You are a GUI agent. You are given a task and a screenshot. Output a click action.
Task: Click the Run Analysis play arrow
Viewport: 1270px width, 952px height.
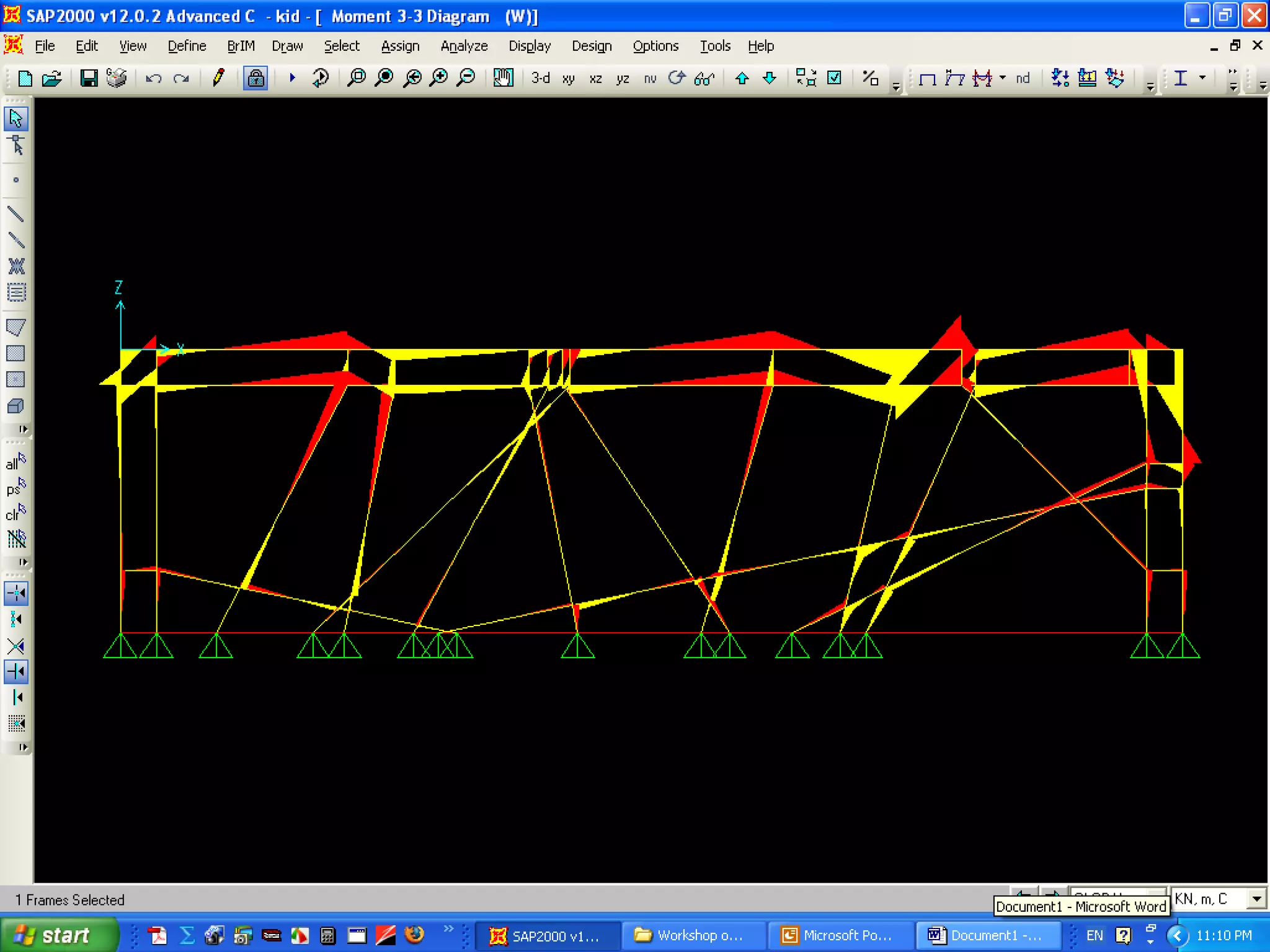coord(292,78)
